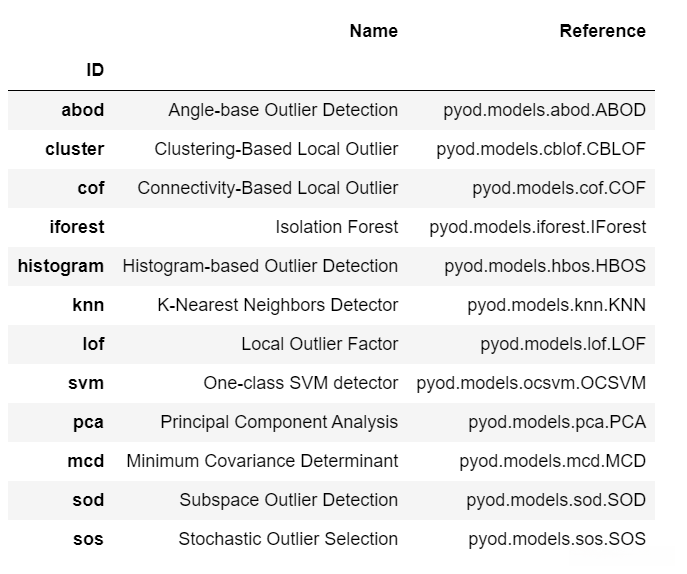Click the cof row ID
Image resolution: width=687 pixels, height=574 pixels.
90,188
